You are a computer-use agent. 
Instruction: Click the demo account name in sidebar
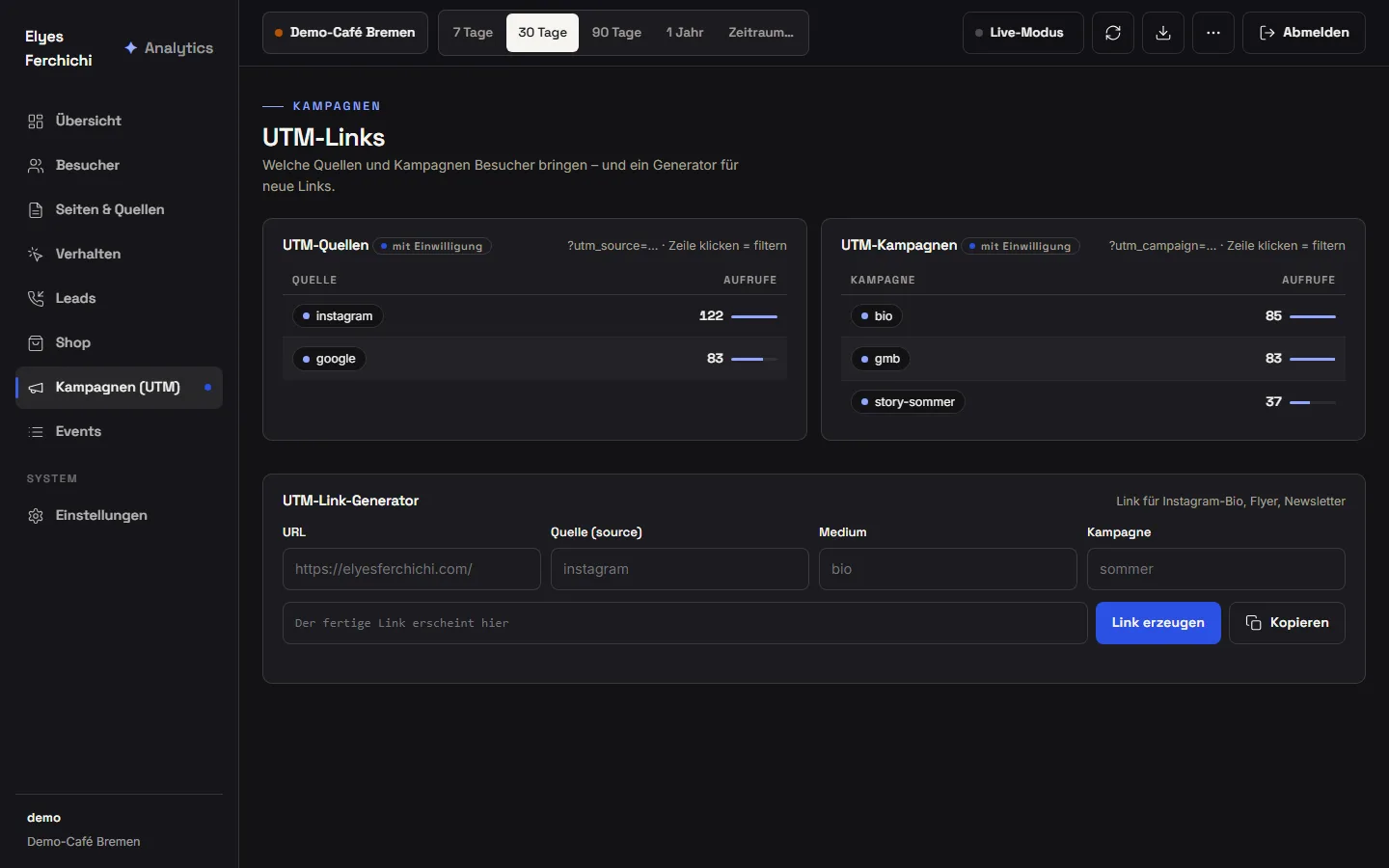(x=44, y=818)
